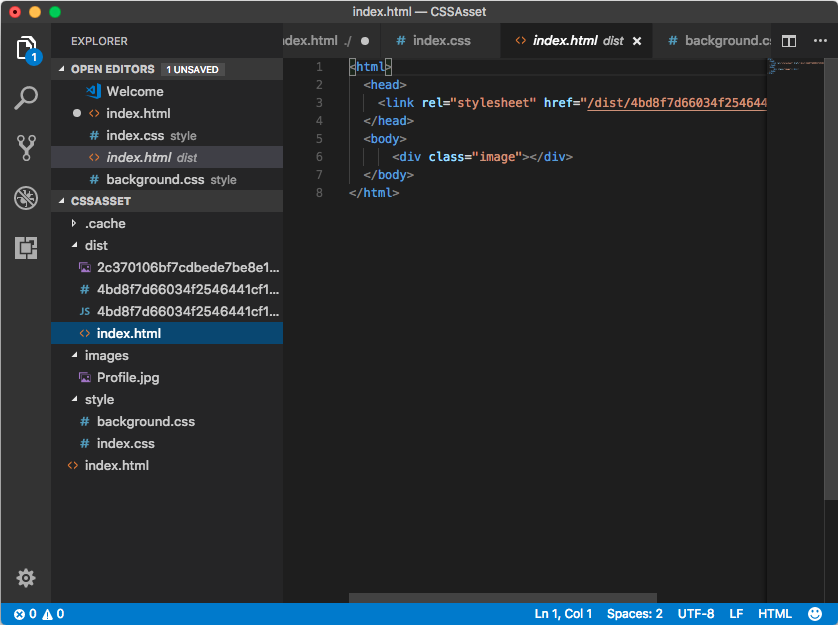Change file encoding UTF-8

pos(696,614)
